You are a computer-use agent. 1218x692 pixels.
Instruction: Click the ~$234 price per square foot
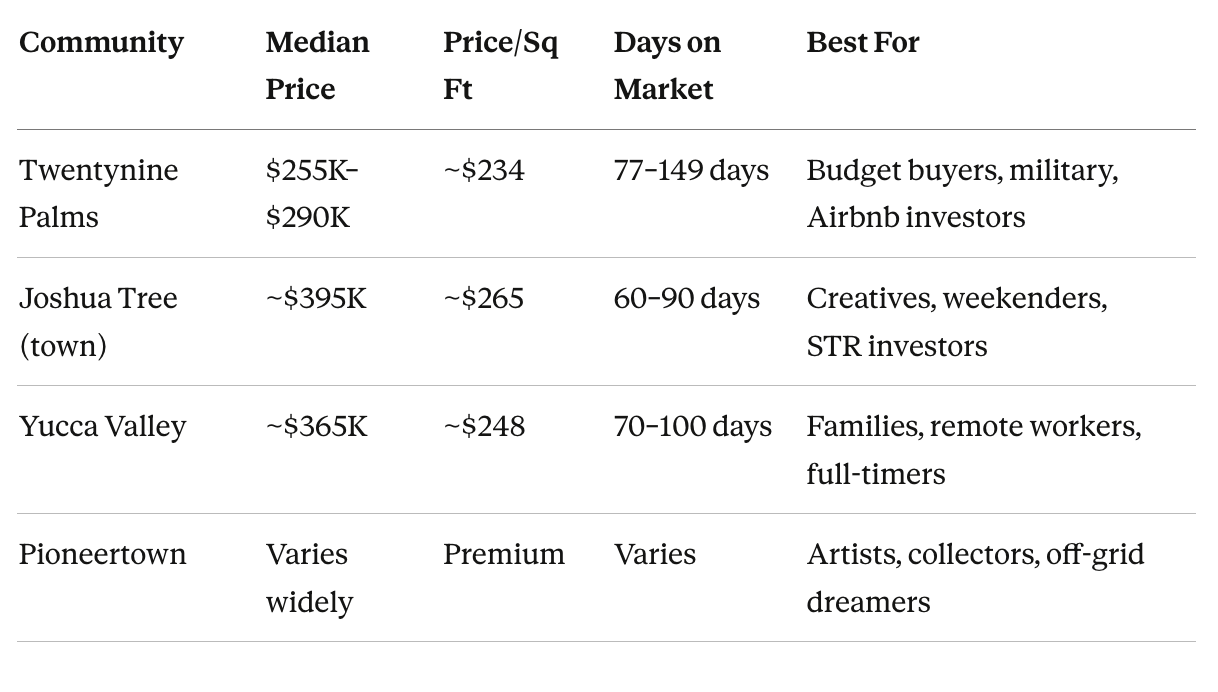coord(484,171)
